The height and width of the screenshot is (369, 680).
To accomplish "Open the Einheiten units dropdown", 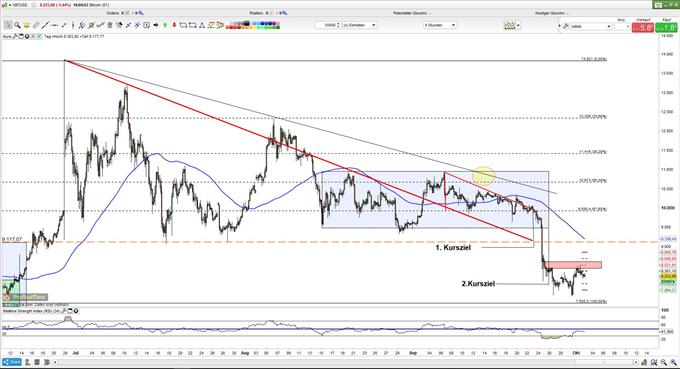I will click(x=360, y=25).
